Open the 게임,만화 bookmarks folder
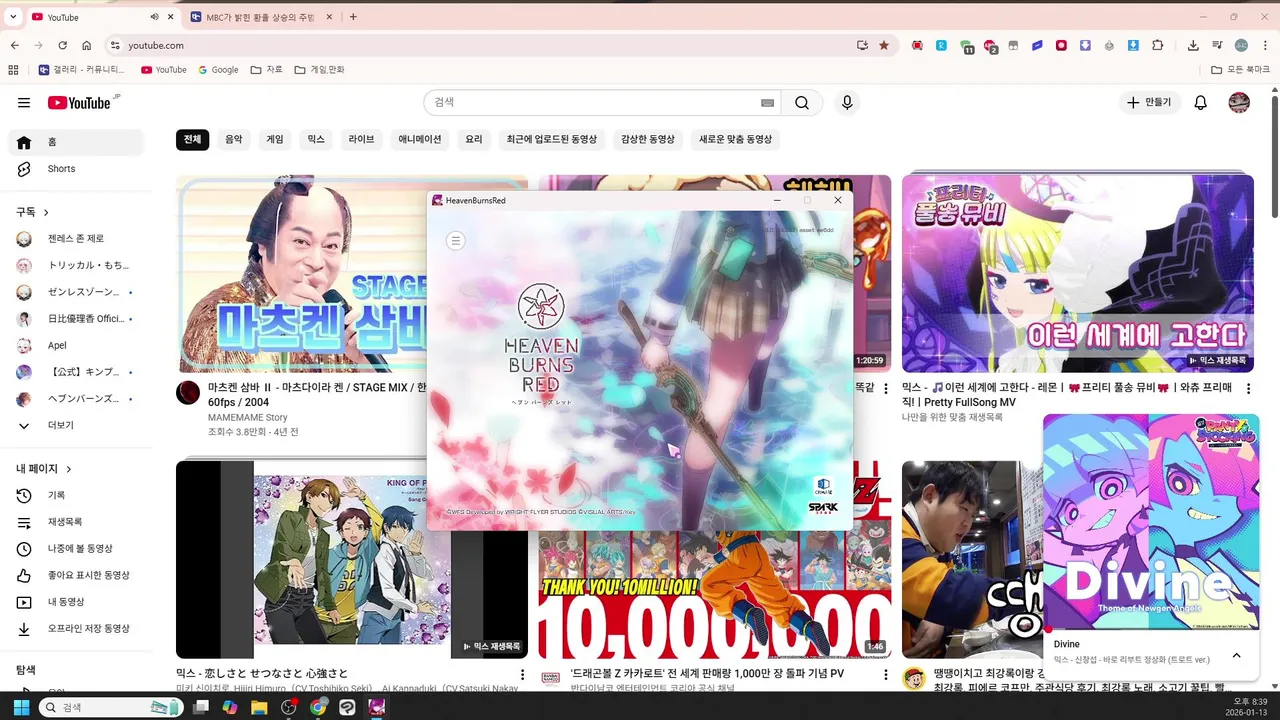The width and height of the screenshot is (1280, 720). (x=319, y=70)
